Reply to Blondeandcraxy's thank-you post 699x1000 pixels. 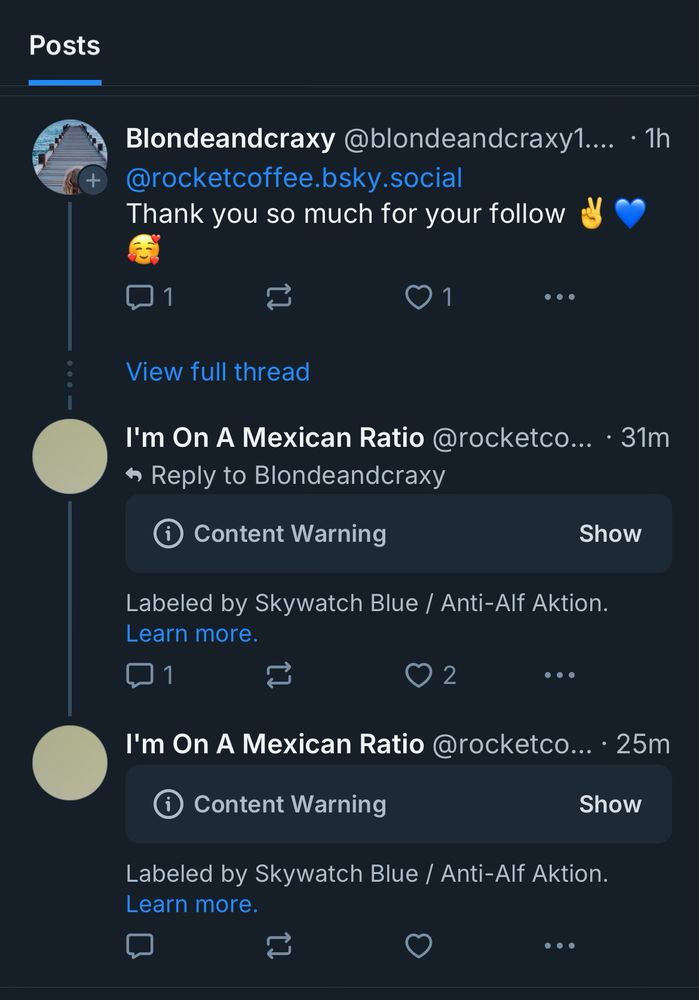(142, 296)
